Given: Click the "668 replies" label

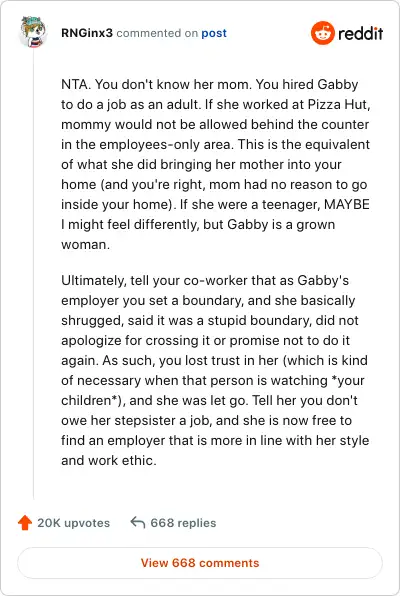Looking at the screenshot, I should tap(183, 523).
